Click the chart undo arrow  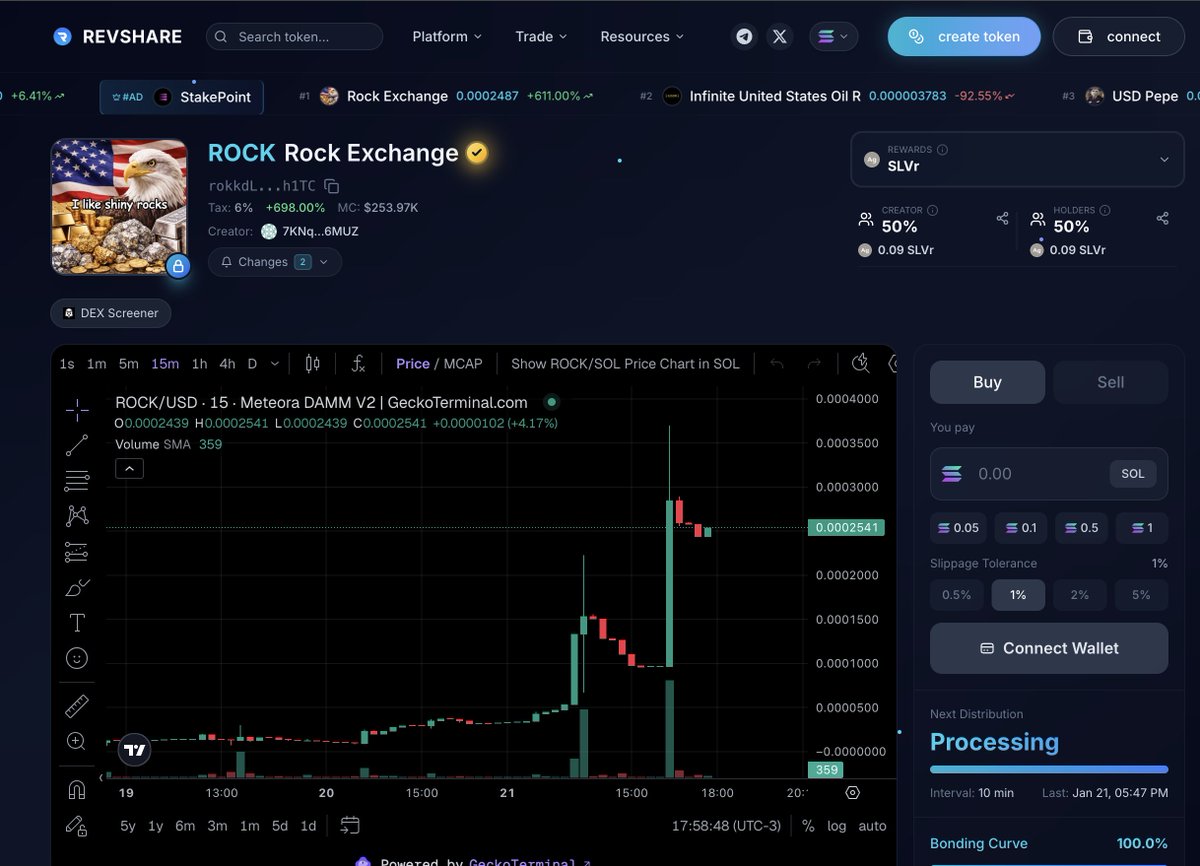(x=777, y=364)
